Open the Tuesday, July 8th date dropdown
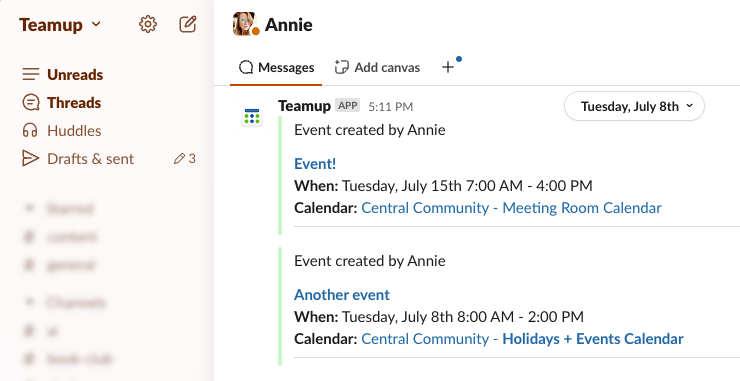Viewport: 740px width, 381px height. point(634,106)
